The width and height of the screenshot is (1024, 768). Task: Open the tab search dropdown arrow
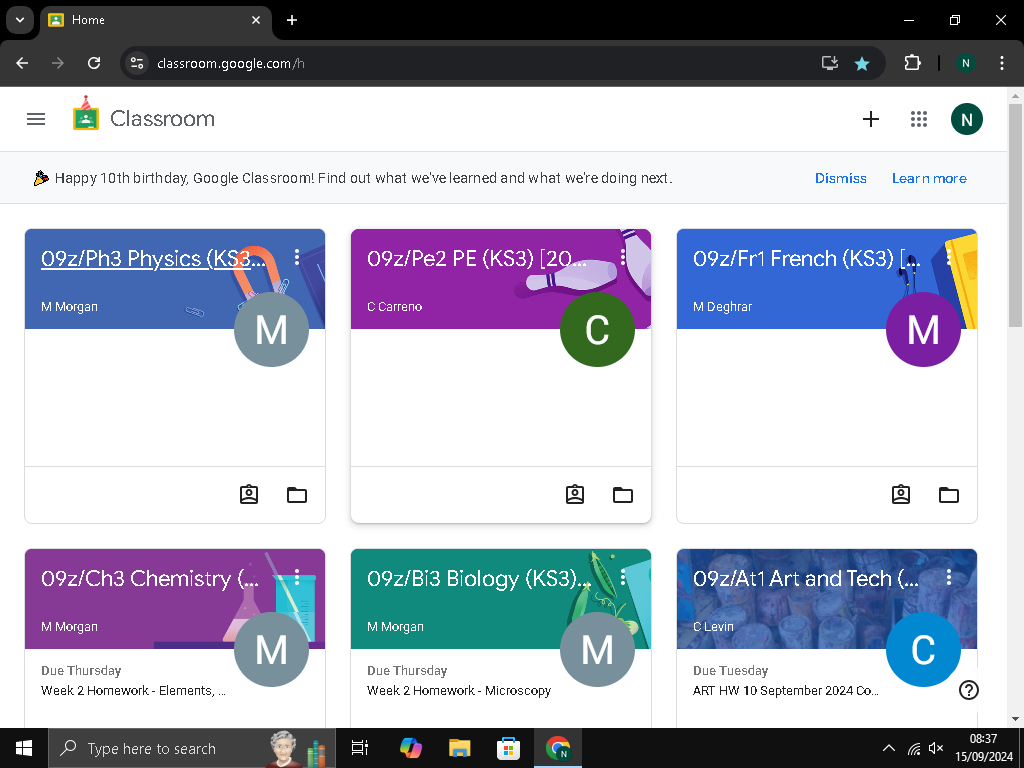(20, 20)
